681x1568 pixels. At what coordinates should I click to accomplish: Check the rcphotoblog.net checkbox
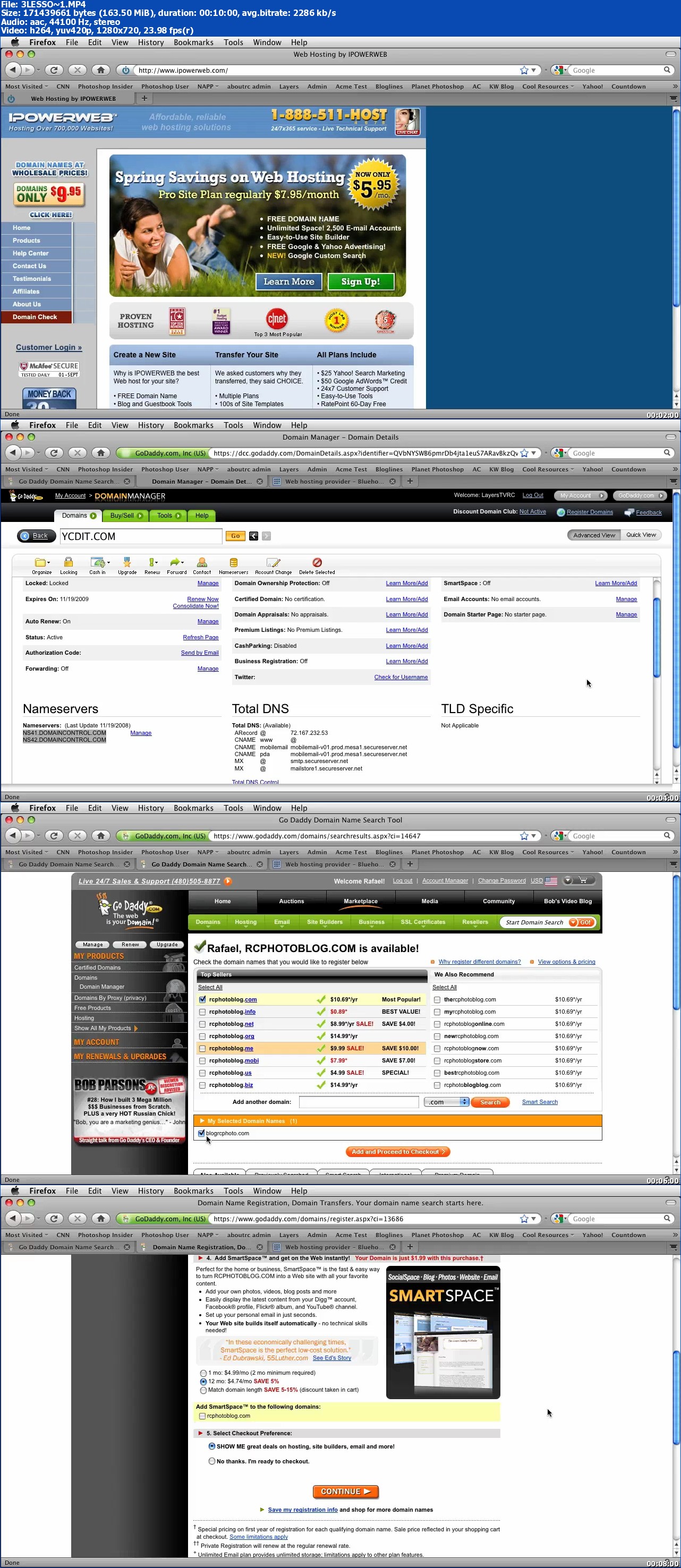202,1024
